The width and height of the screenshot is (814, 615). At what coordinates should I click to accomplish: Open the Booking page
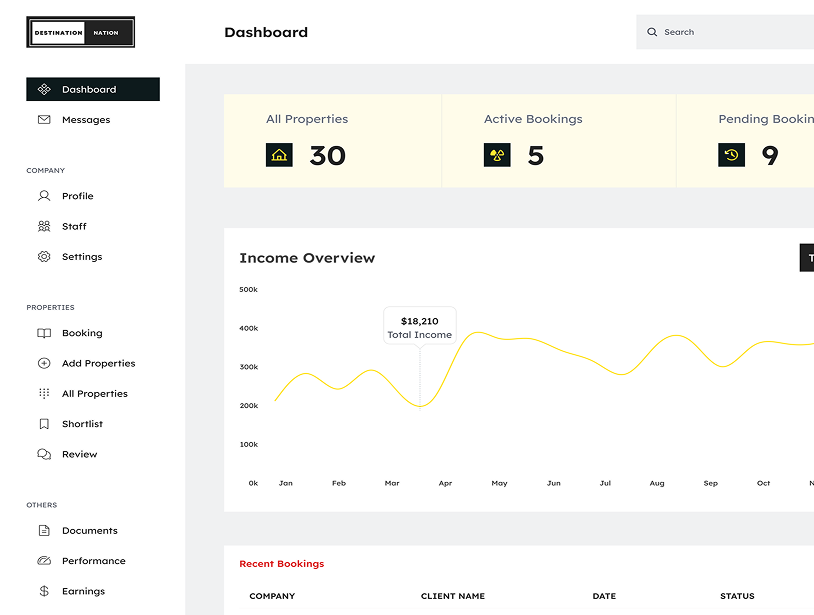(x=81, y=333)
